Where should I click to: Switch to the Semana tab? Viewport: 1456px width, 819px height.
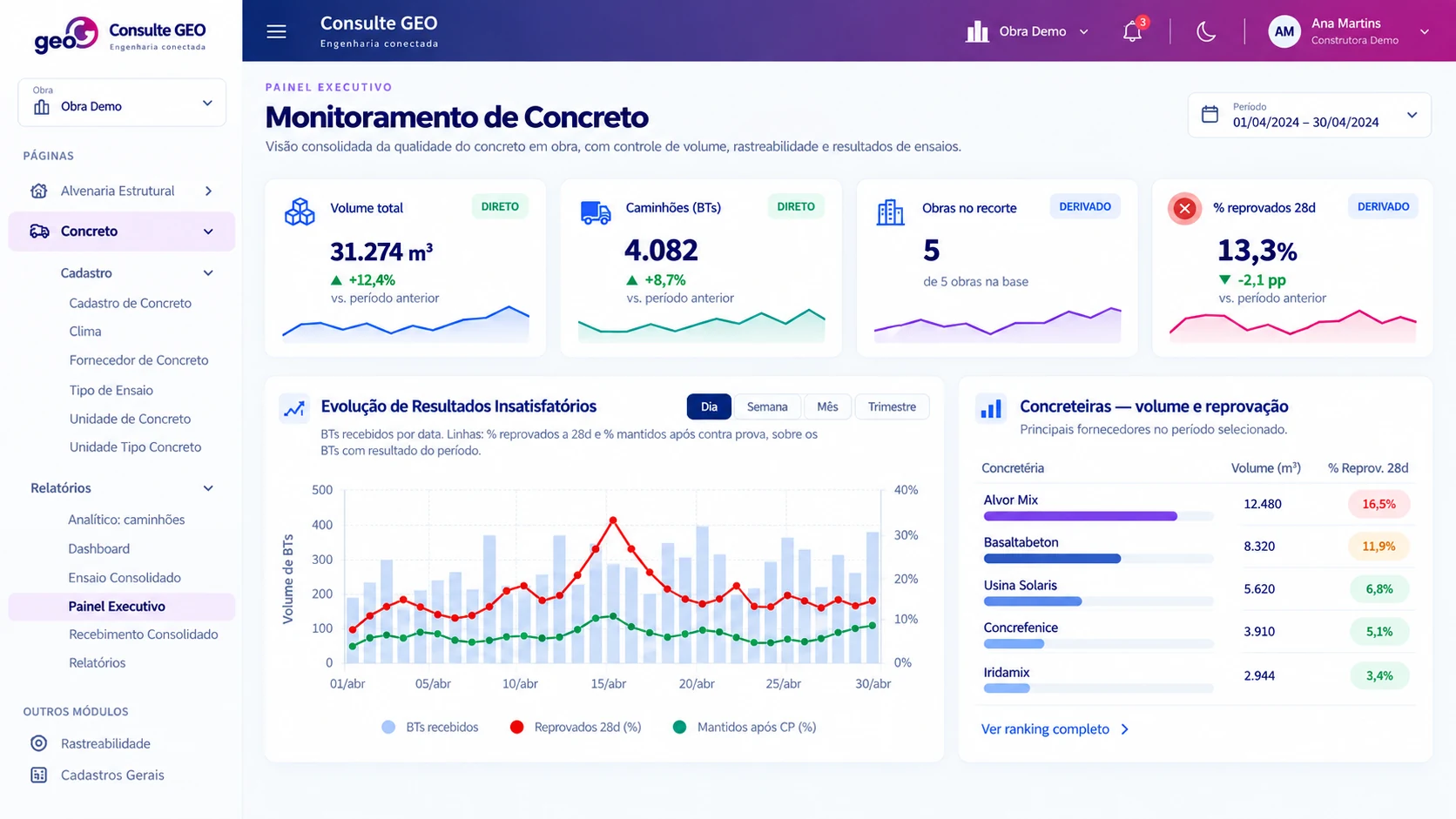[x=767, y=406]
